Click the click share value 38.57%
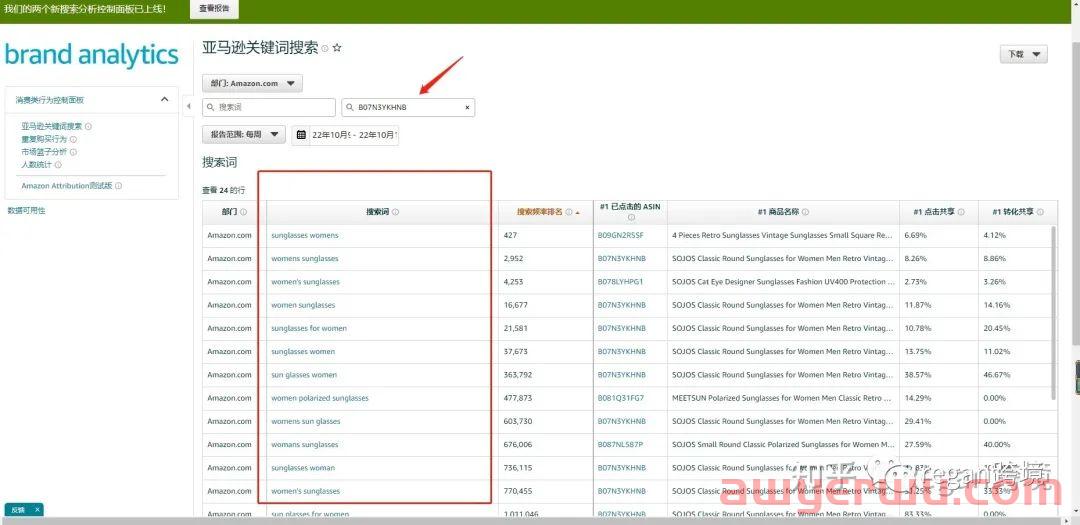Screen dimensions: 1080x525 (x=915, y=375)
